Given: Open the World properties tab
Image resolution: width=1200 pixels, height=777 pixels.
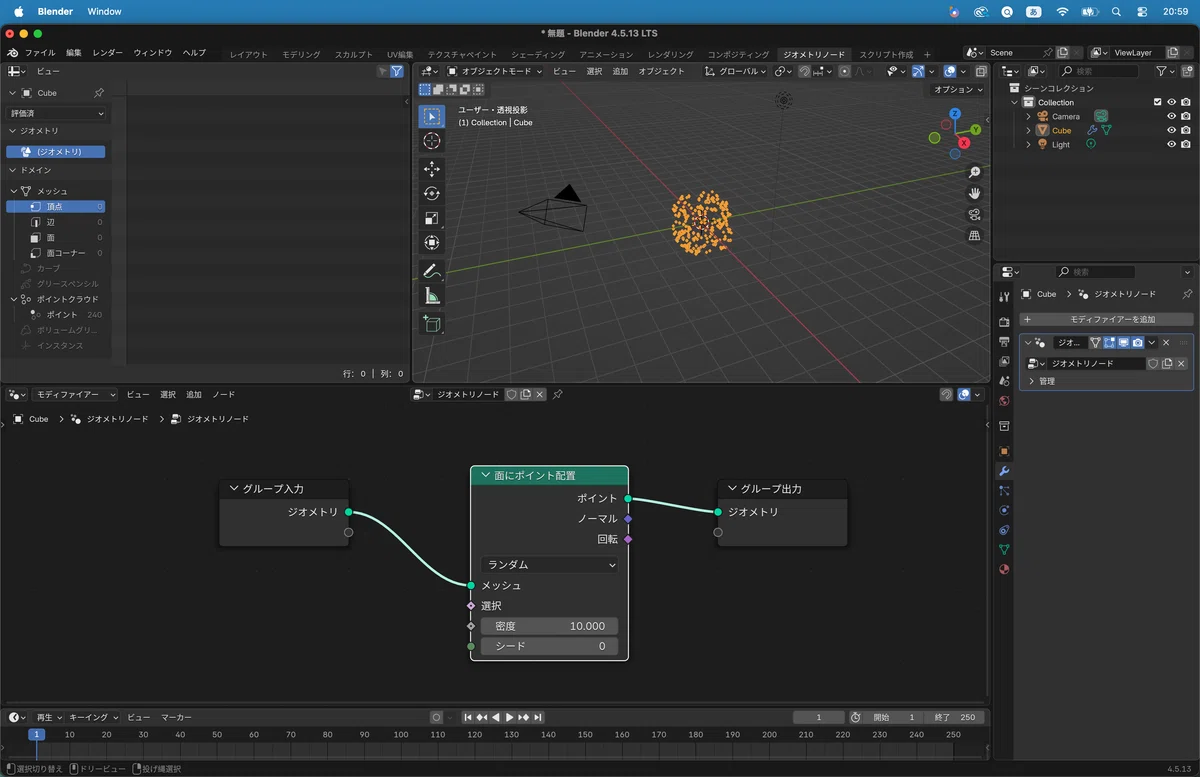Looking at the screenshot, I should [1004, 401].
